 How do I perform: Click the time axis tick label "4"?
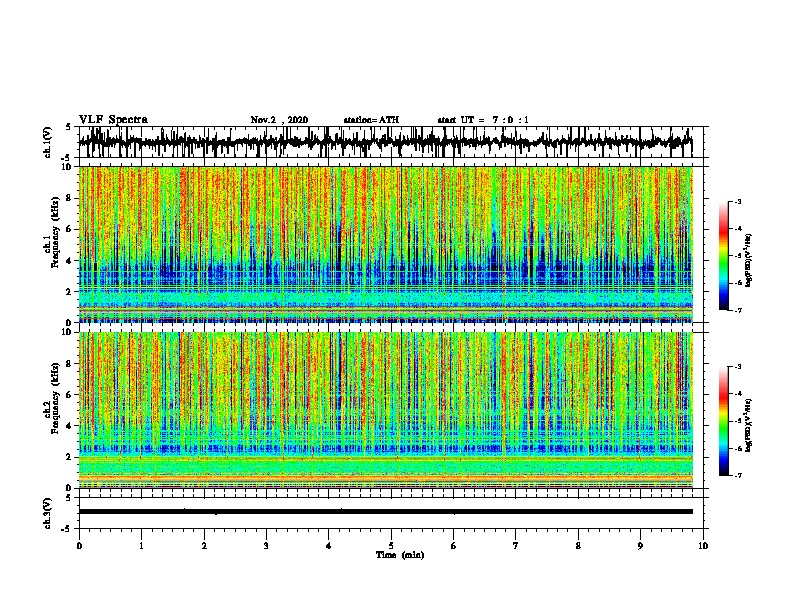329,546
